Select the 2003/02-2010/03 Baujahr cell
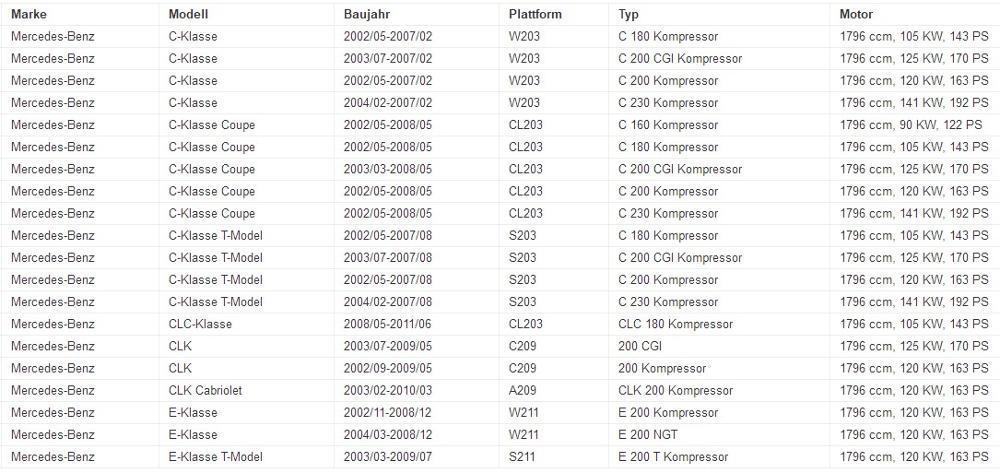The width and height of the screenshot is (1000, 473). point(388,390)
